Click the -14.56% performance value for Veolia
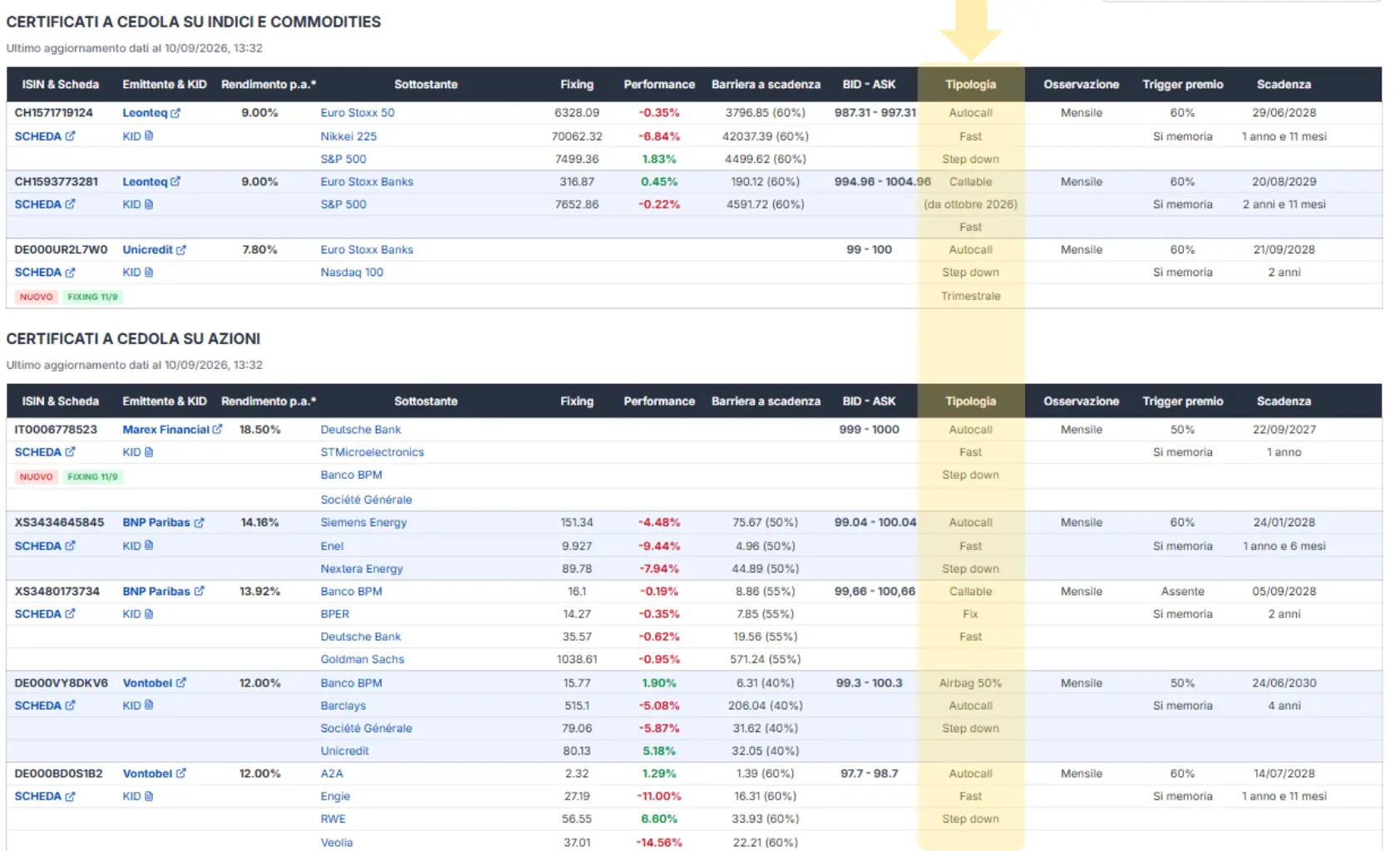This screenshot has height=851, width=1400. pos(659,843)
